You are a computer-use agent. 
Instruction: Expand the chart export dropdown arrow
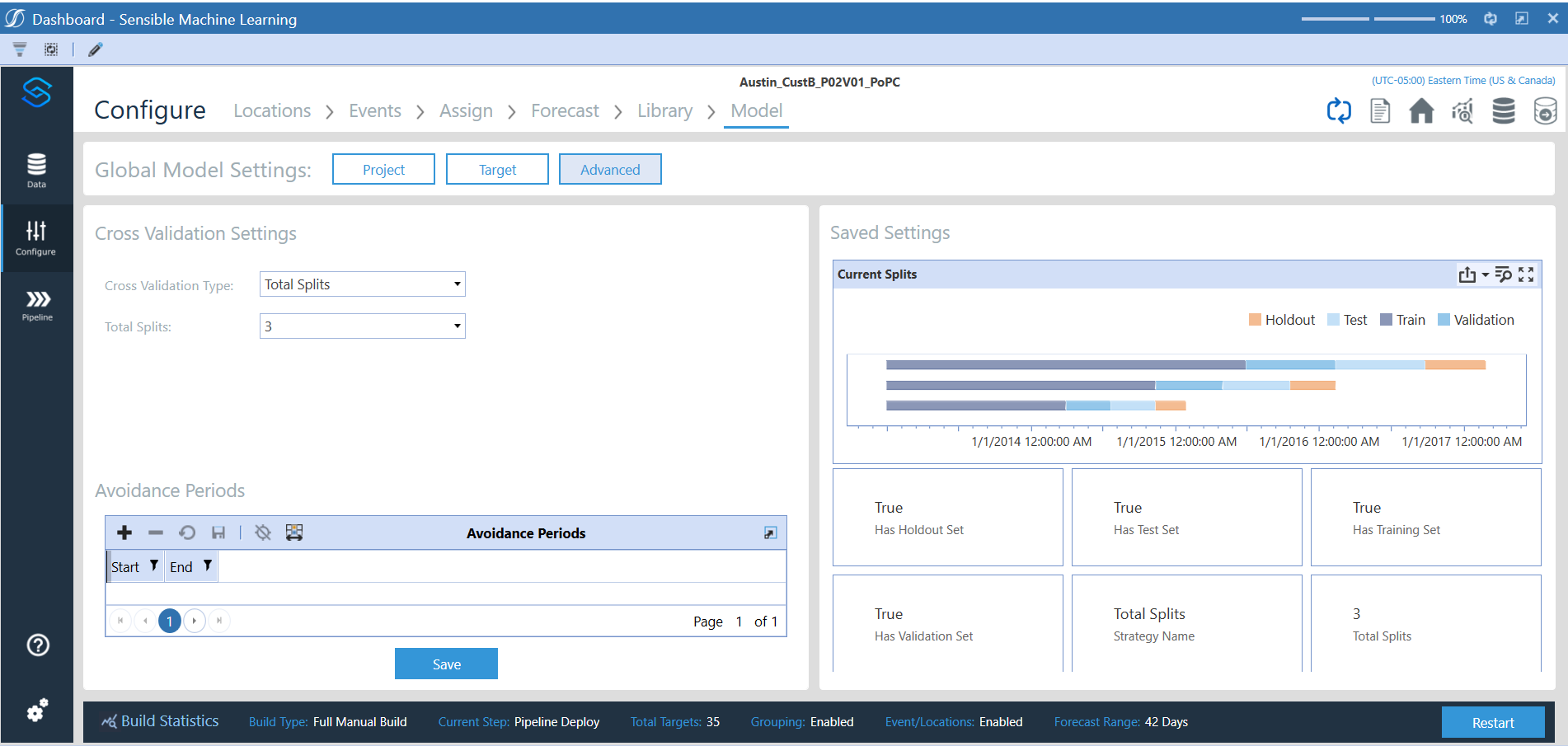point(1486,275)
